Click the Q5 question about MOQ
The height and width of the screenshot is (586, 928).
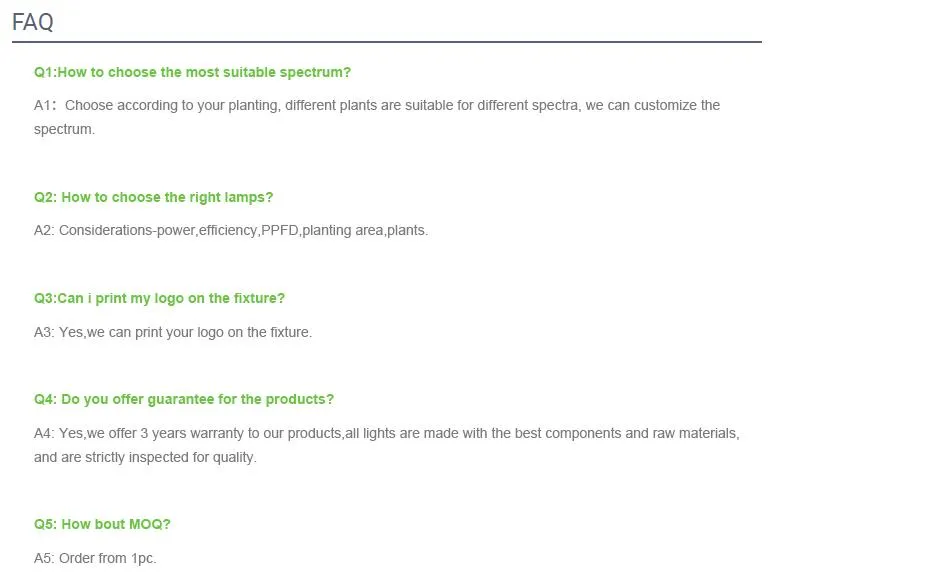coord(102,524)
